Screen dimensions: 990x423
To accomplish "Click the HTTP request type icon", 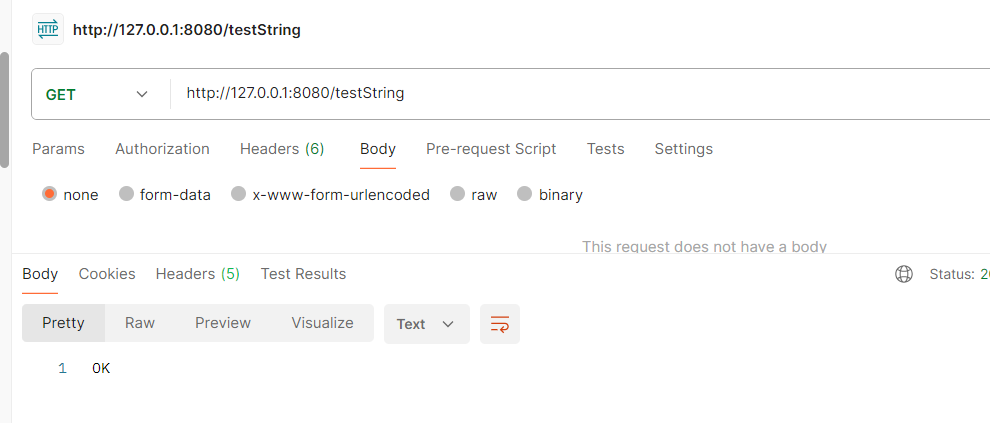I will (48, 30).
